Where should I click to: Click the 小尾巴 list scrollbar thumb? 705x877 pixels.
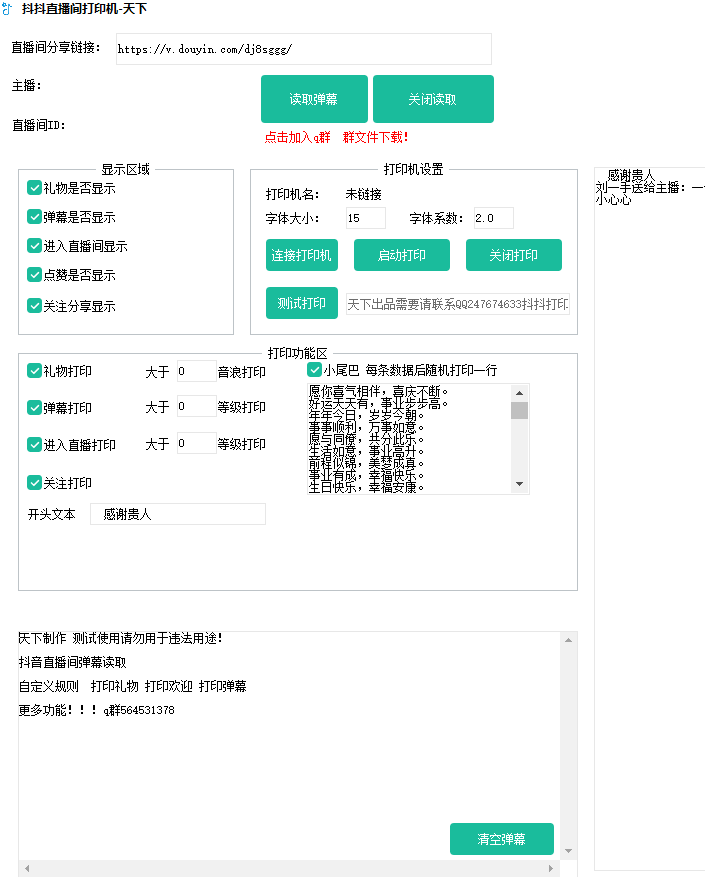point(519,410)
